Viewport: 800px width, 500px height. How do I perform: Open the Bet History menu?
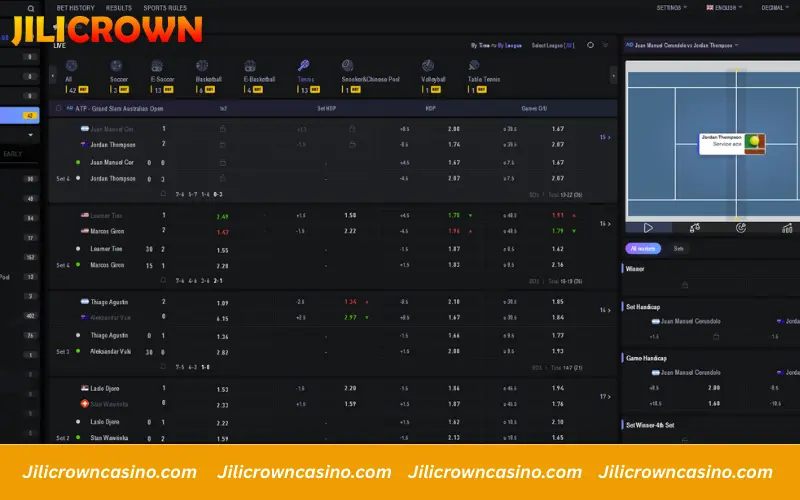[76, 8]
